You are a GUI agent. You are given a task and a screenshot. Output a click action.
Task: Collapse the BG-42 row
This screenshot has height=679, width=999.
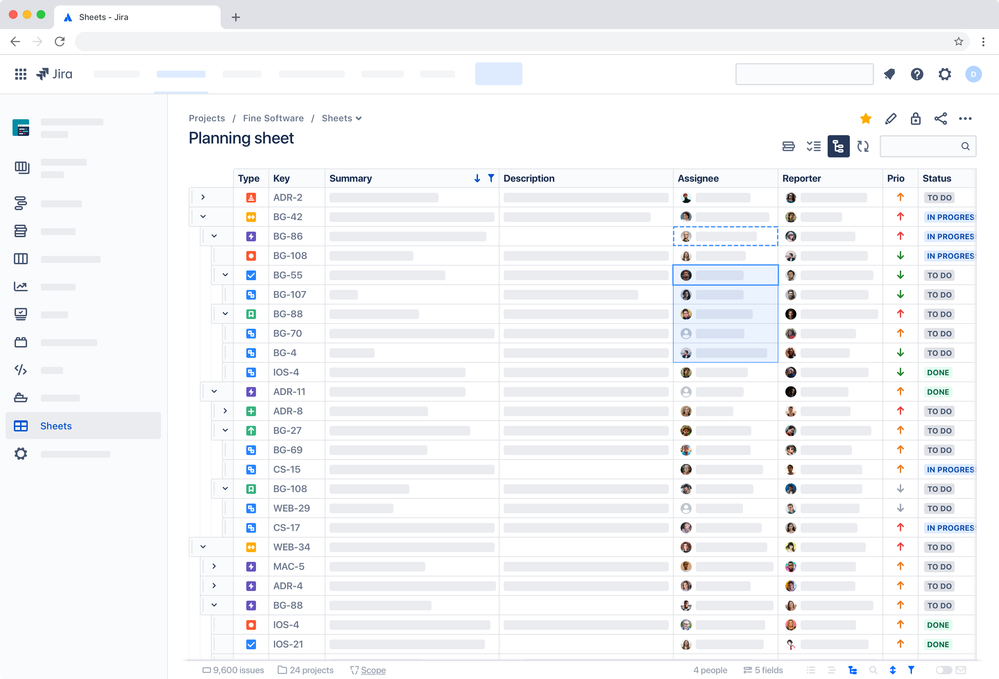click(203, 217)
